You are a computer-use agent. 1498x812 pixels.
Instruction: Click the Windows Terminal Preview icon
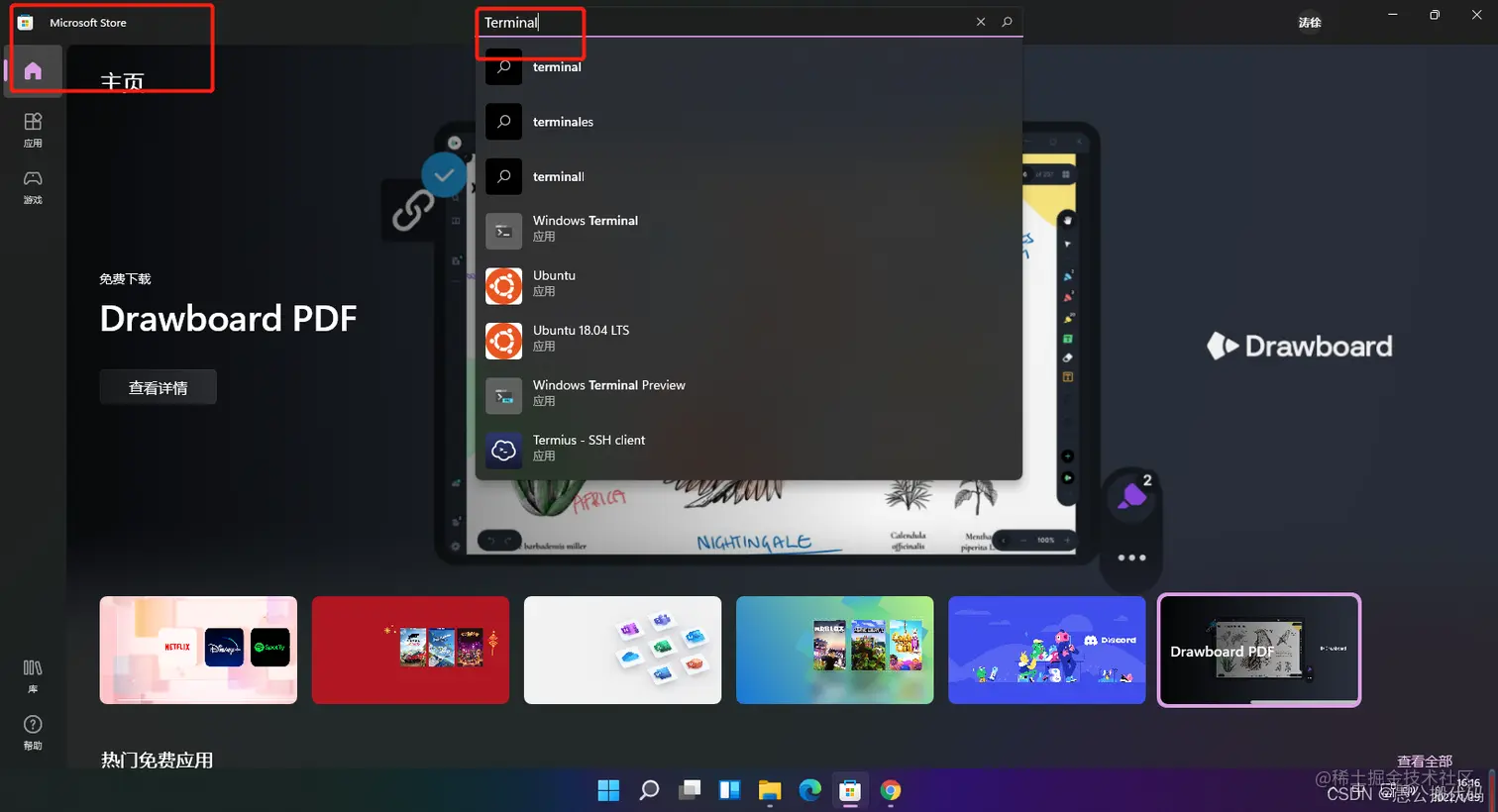pos(503,396)
